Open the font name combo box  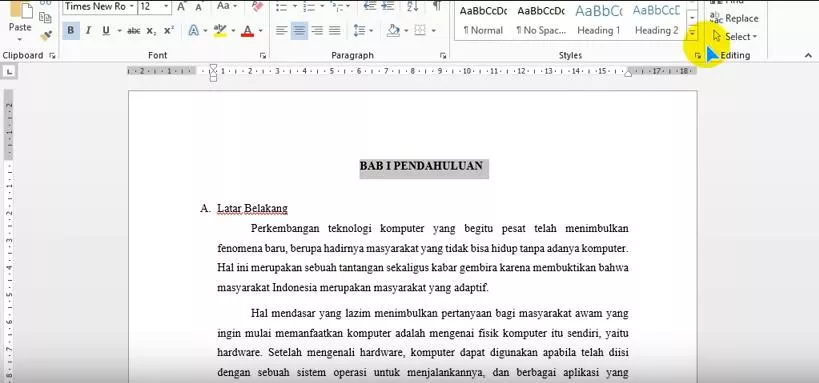[99, 7]
